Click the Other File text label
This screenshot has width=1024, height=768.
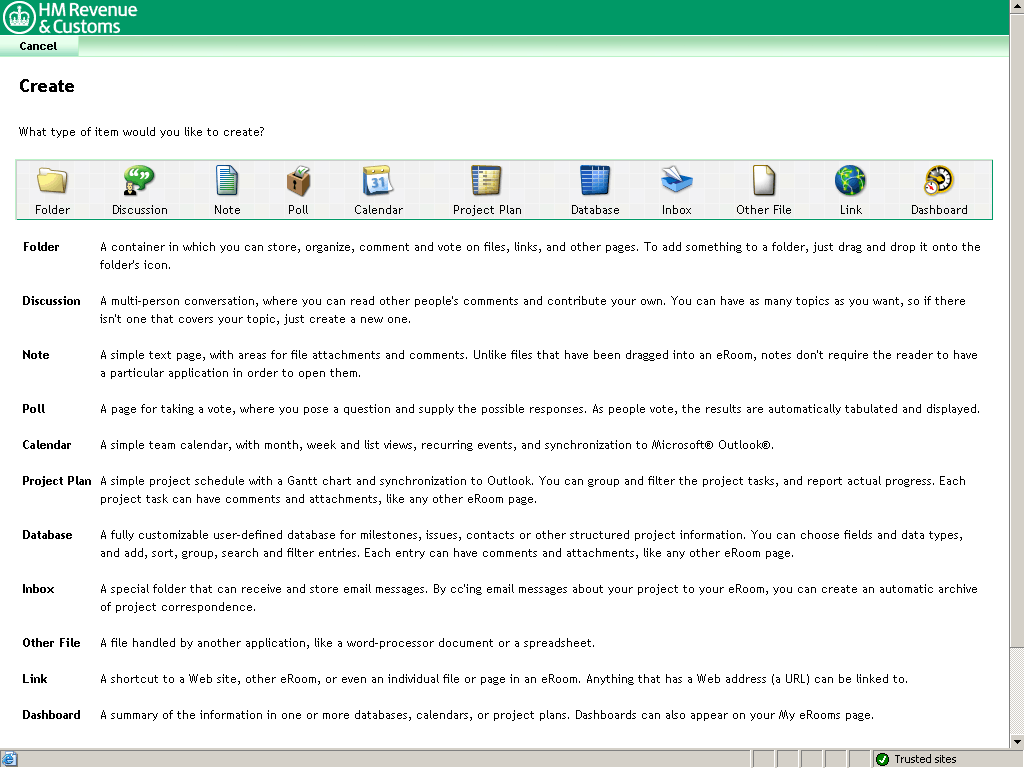(763, 210)
